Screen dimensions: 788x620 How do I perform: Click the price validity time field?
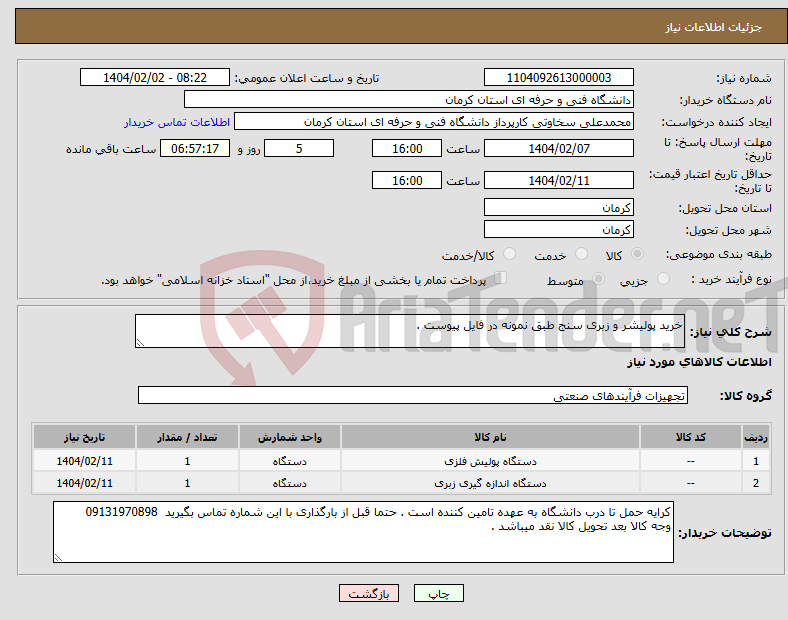(407, 180)
